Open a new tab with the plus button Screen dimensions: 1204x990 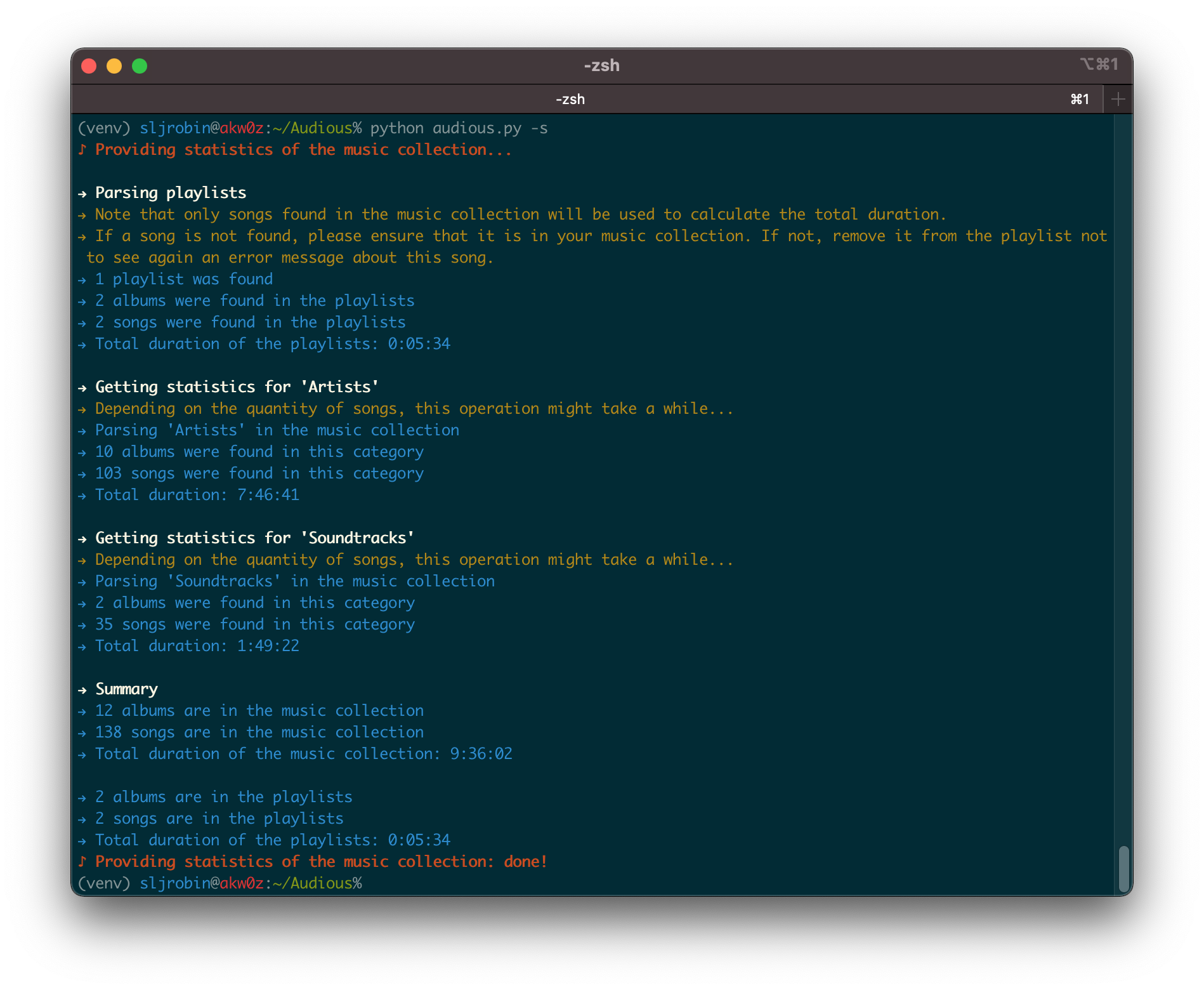click(1118, 99)
